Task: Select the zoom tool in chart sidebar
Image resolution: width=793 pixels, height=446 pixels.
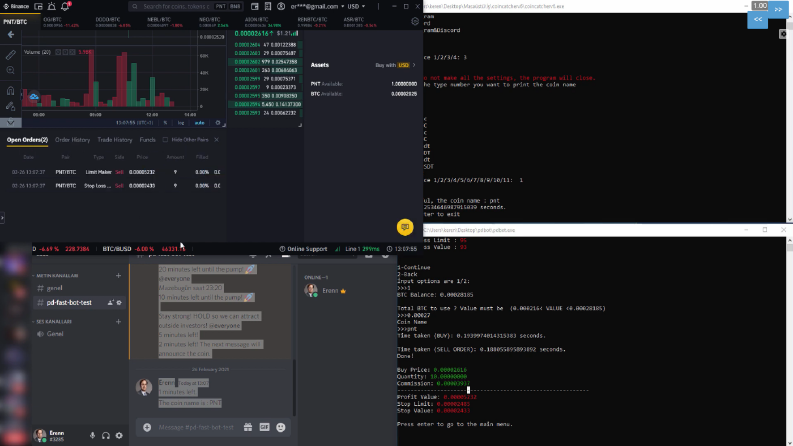Action: coord(11,70)
